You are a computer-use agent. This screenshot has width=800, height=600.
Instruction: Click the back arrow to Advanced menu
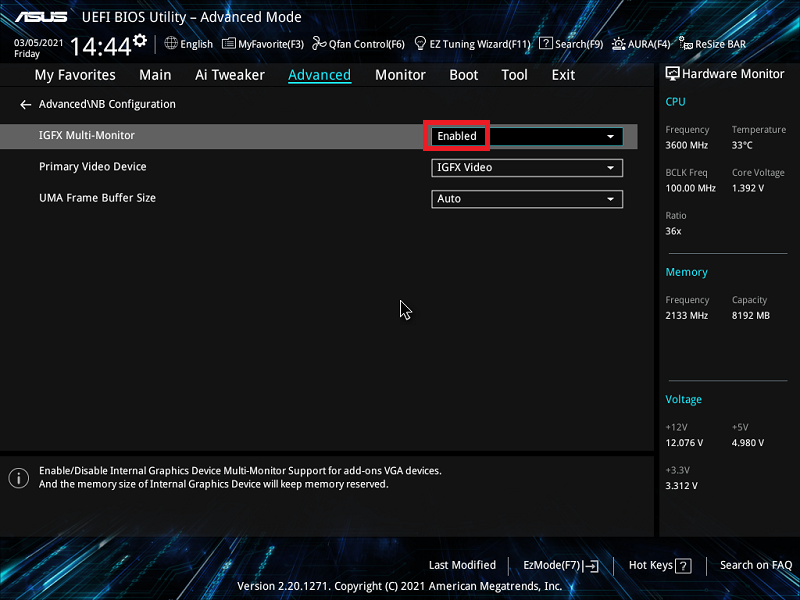[x=26, y=104]
